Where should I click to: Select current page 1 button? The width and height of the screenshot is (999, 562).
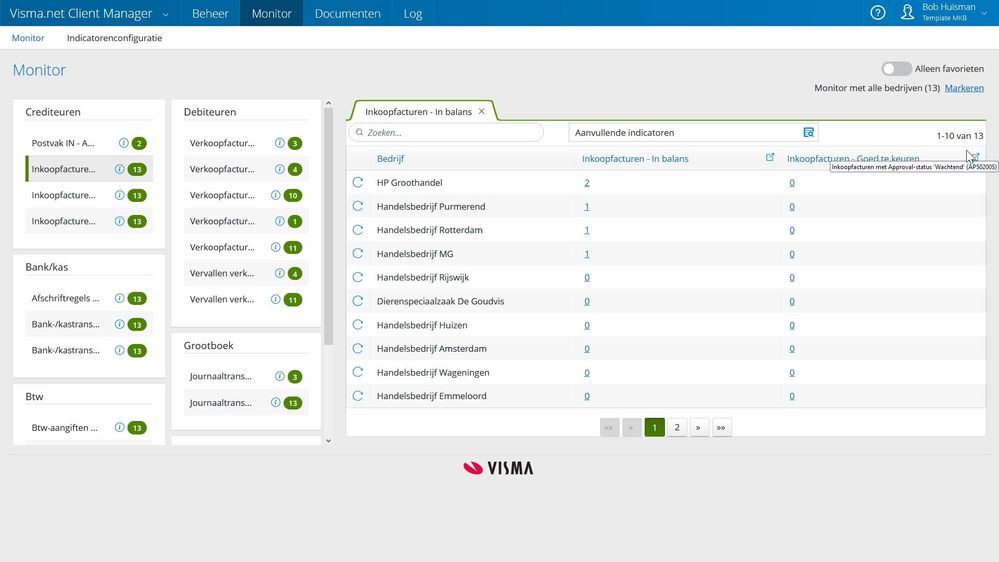[654, 427]
